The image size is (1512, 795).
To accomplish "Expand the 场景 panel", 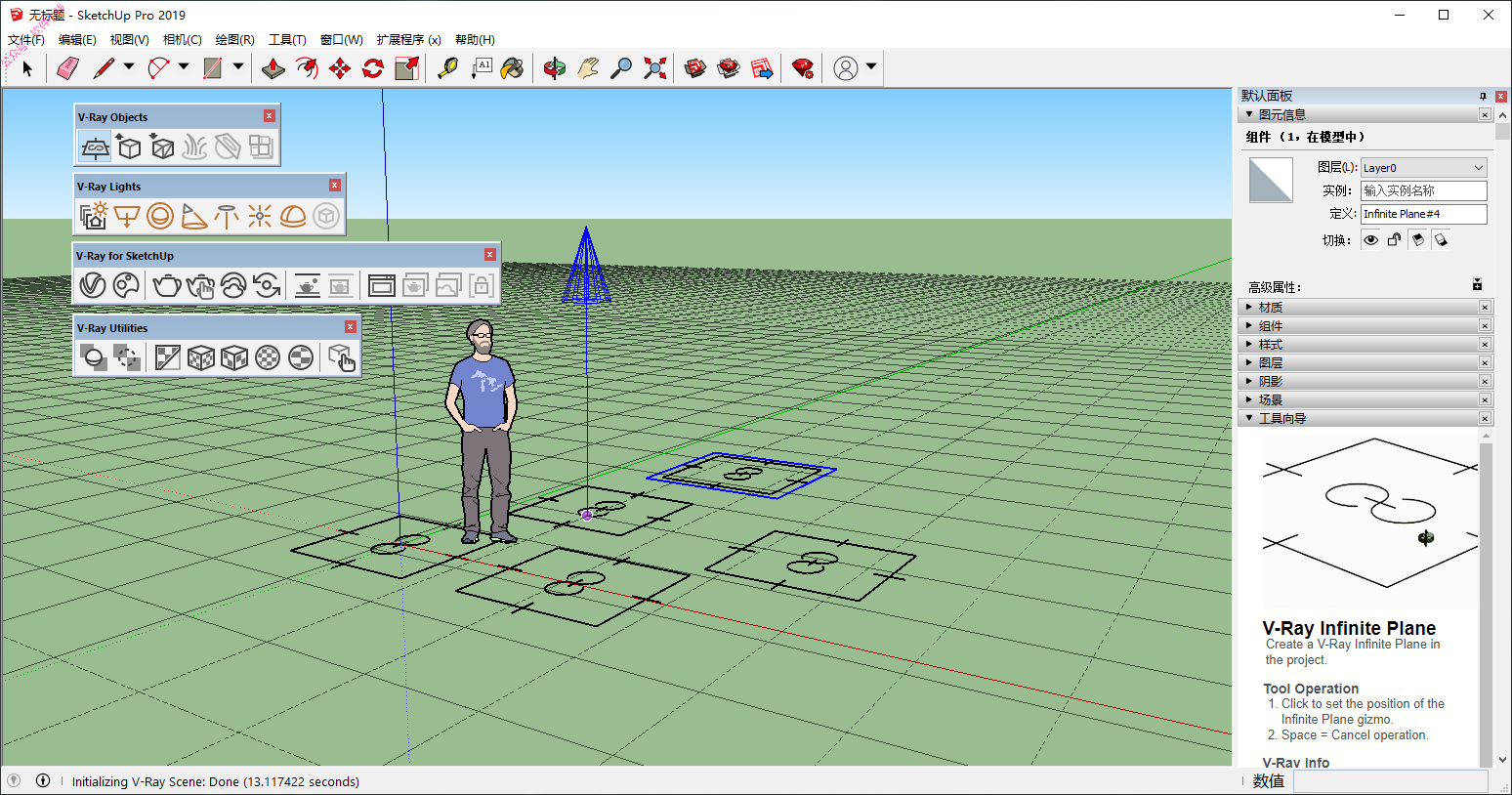I will (1365, 400).
